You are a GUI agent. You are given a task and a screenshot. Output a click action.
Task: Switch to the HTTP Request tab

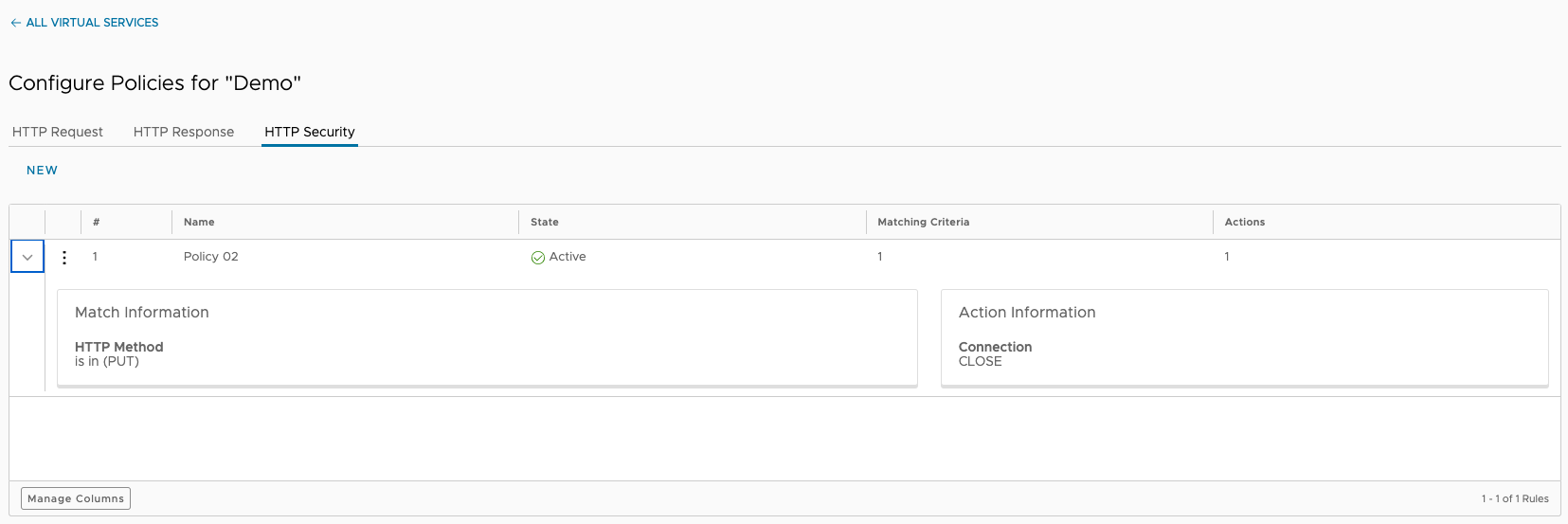[x=58, y=132]
